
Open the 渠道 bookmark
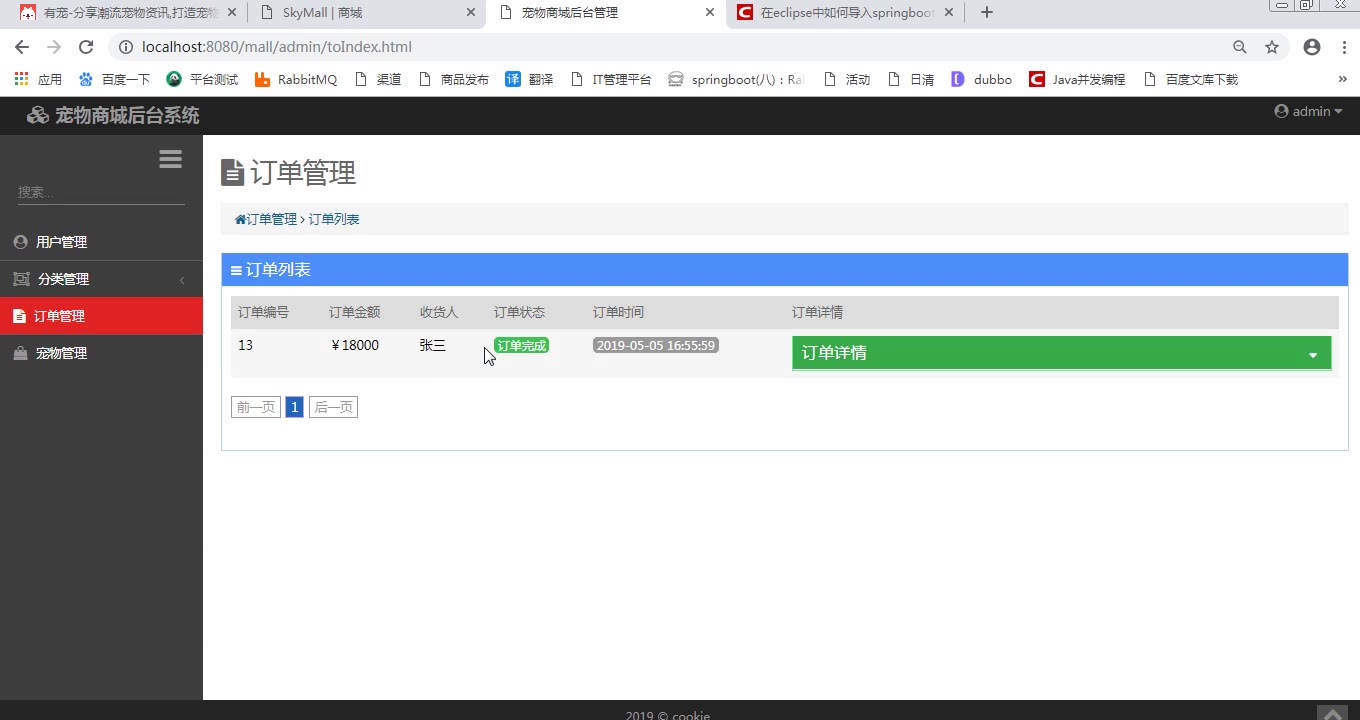[x=378, y=79]
